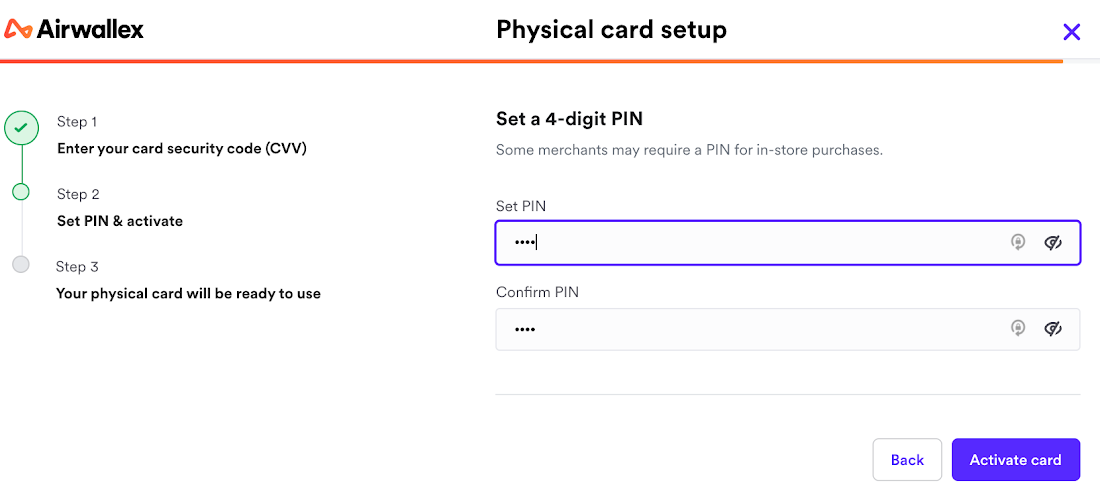The image size is (1100, 498).
Task: Go back with the Back button
Action: [907, 460]
